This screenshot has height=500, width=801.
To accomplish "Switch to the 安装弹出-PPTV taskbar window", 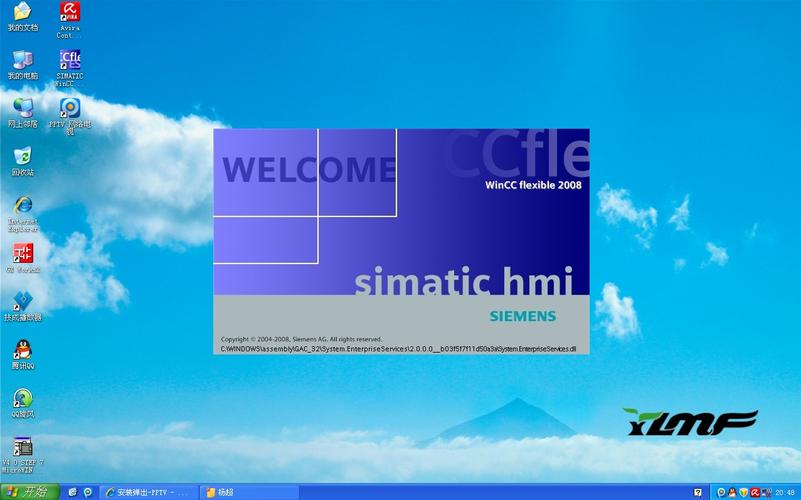I will tap(149, 492).
